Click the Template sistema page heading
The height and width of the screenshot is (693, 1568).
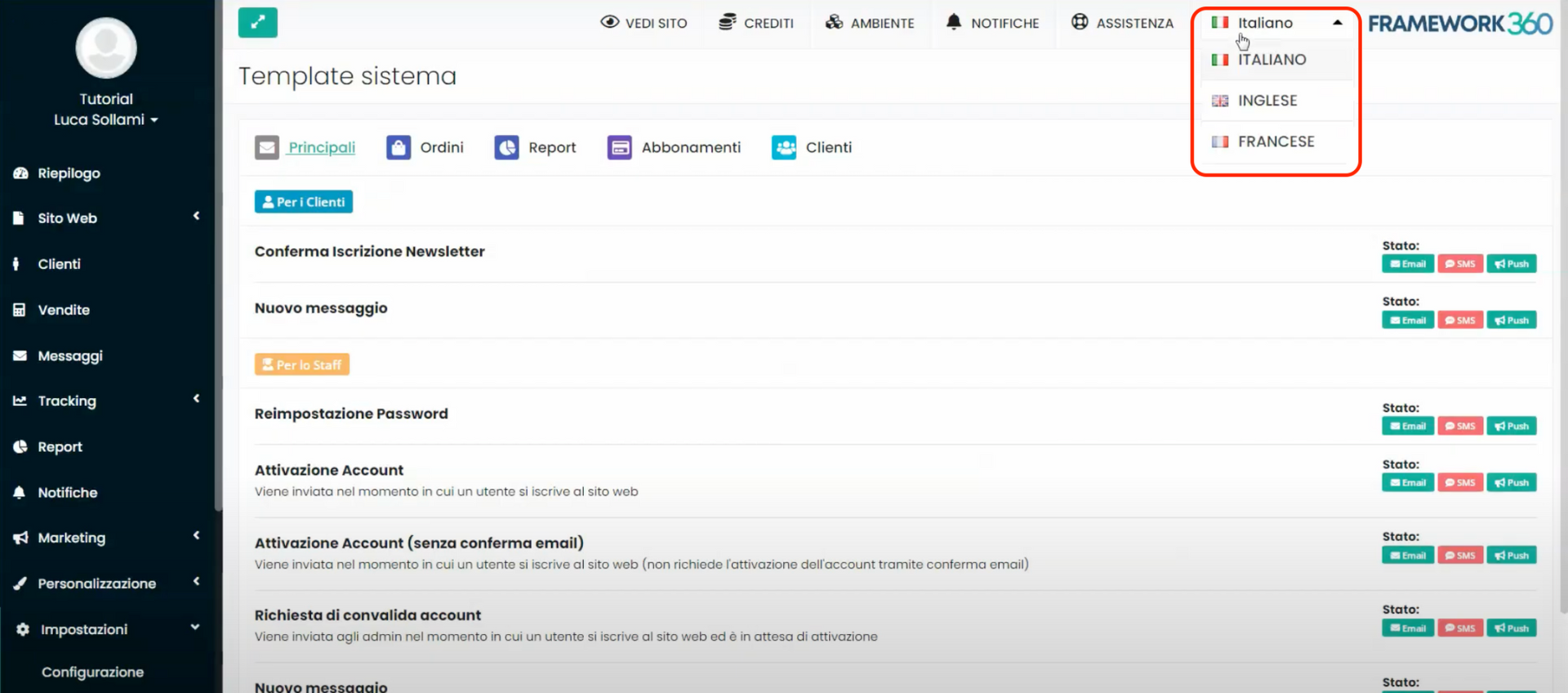pos(347,76)
